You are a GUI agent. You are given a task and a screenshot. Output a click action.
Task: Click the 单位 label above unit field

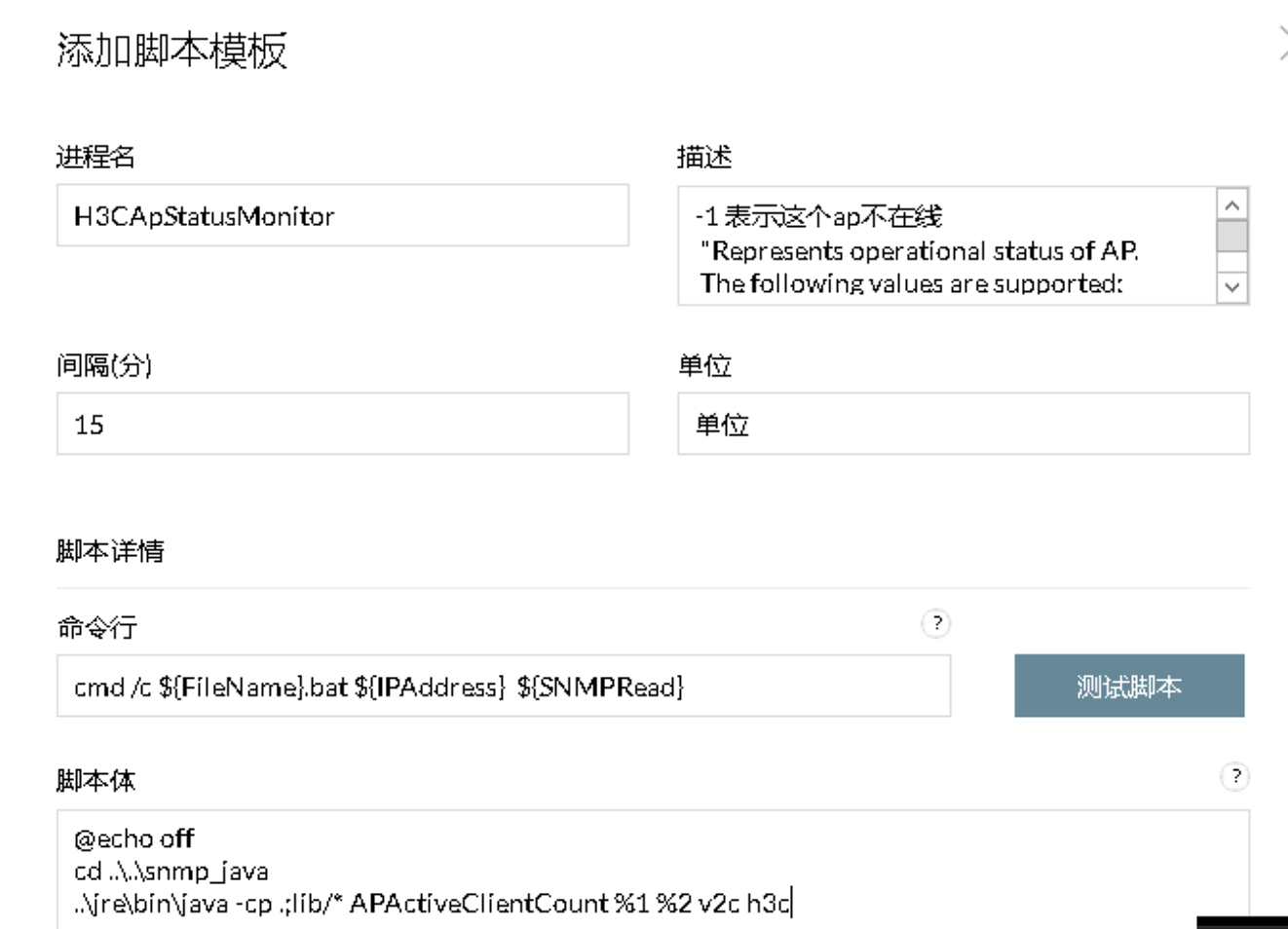(704, 365)
